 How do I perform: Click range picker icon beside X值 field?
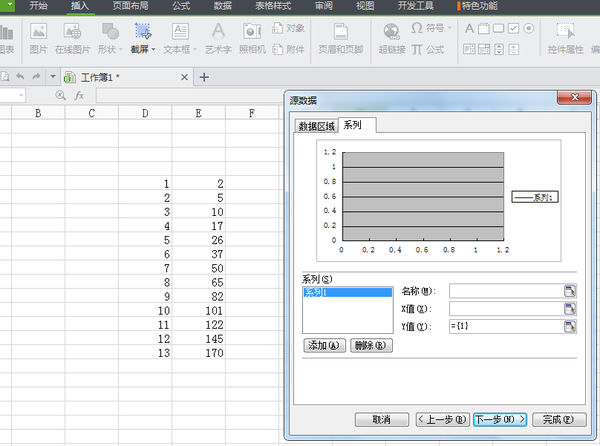click(570, 309)
